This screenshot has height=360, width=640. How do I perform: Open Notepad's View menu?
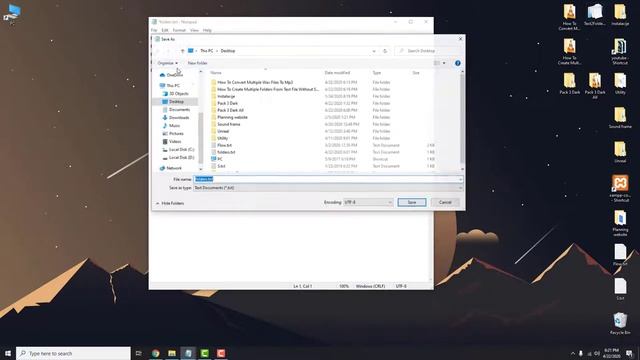tap(194, 30)
